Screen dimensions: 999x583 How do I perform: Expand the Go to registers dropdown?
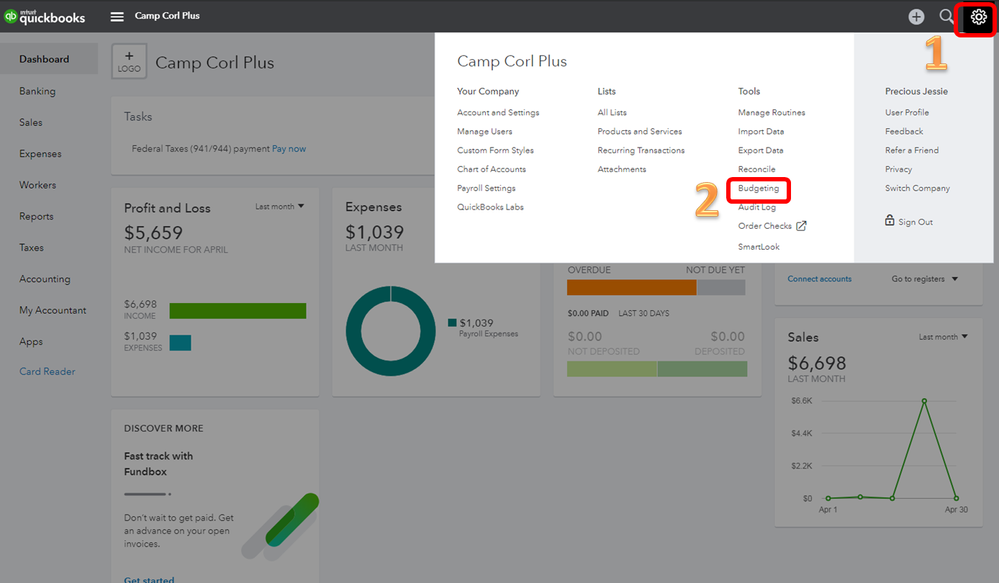click(925, 279)
